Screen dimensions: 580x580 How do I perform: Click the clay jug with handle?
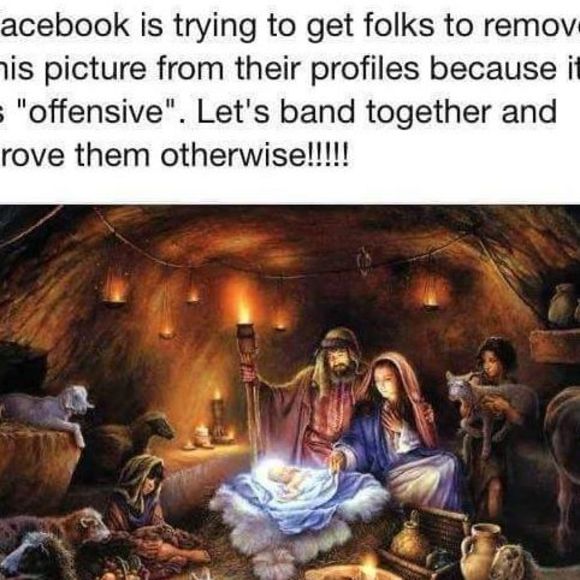(481, 551)
